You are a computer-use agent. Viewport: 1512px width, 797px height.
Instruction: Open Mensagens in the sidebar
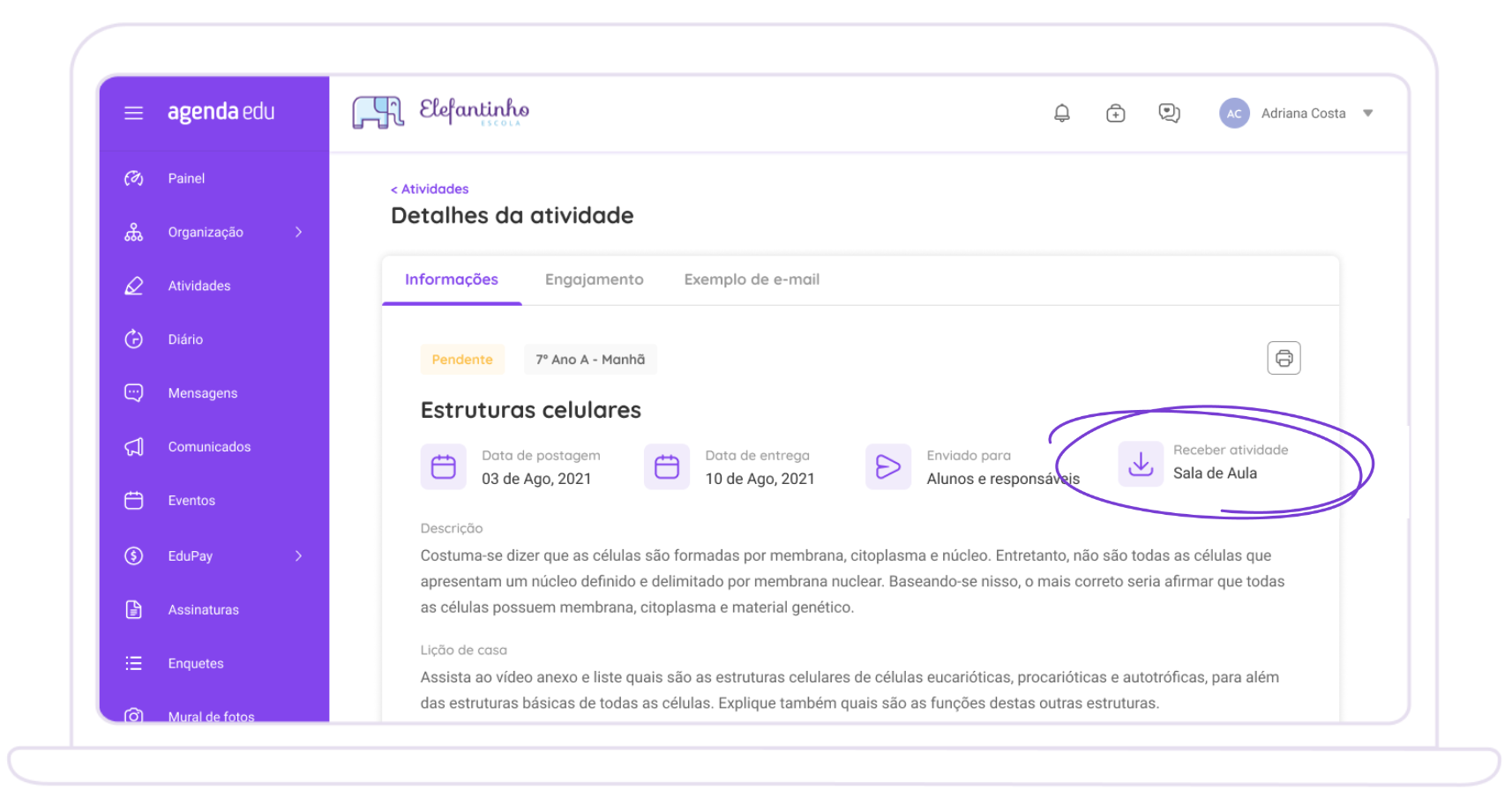coord(203,393)
